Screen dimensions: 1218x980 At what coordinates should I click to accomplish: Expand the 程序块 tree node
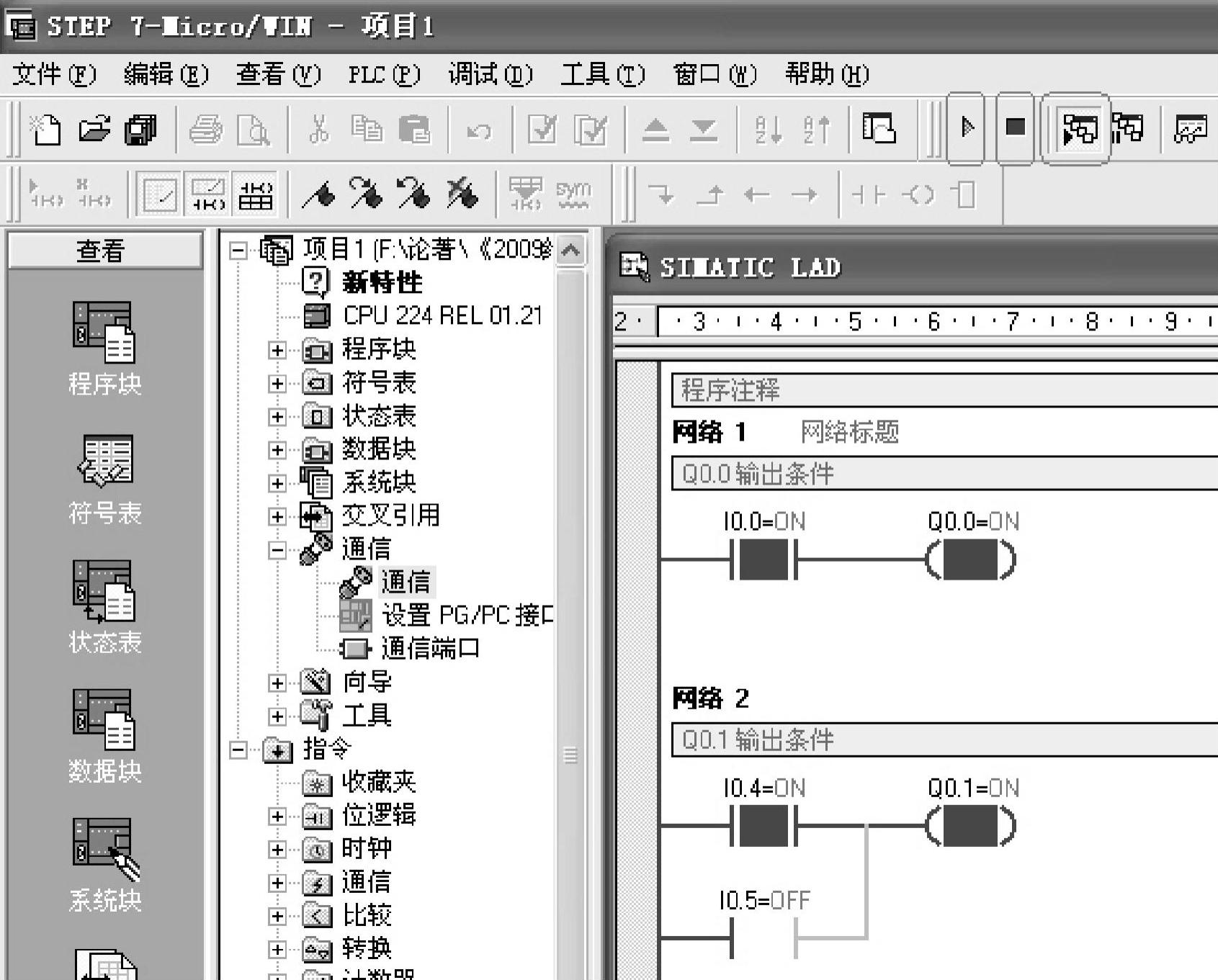[x=277, y=350]
